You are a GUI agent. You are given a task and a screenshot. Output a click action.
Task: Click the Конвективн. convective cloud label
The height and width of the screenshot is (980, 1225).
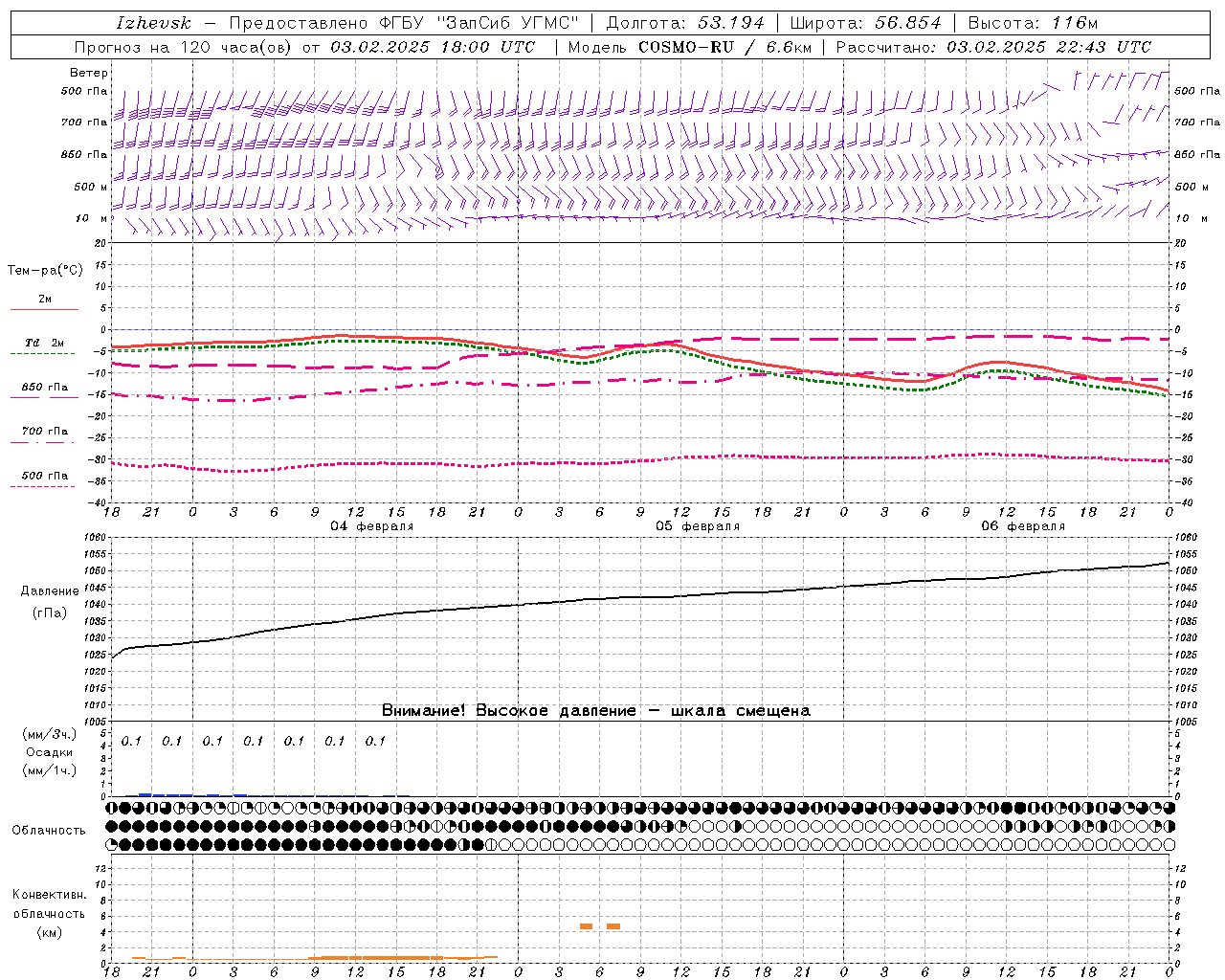[x=49, y=895]
